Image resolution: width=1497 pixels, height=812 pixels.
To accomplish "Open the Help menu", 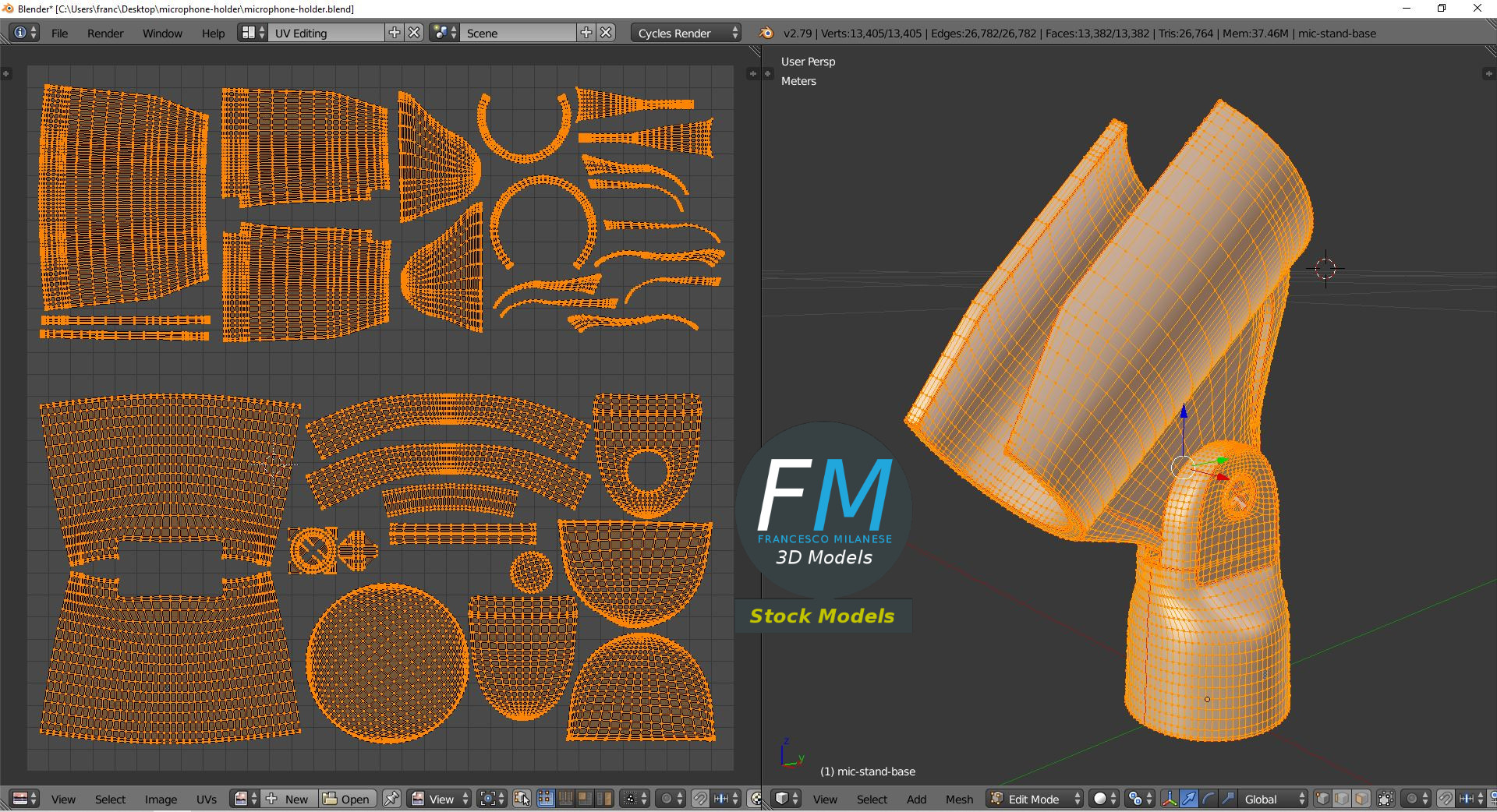I will (213, 34).
